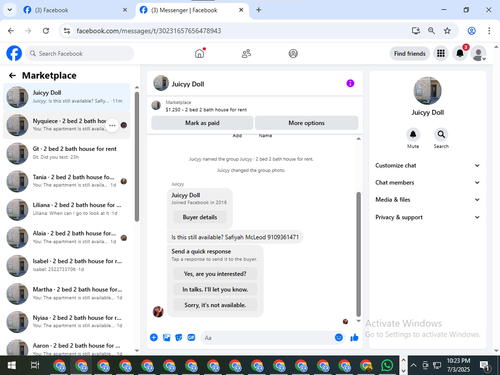This screenshot has height=375, width=500.
Task: Show hidden system tray icons
Action: 413,365
